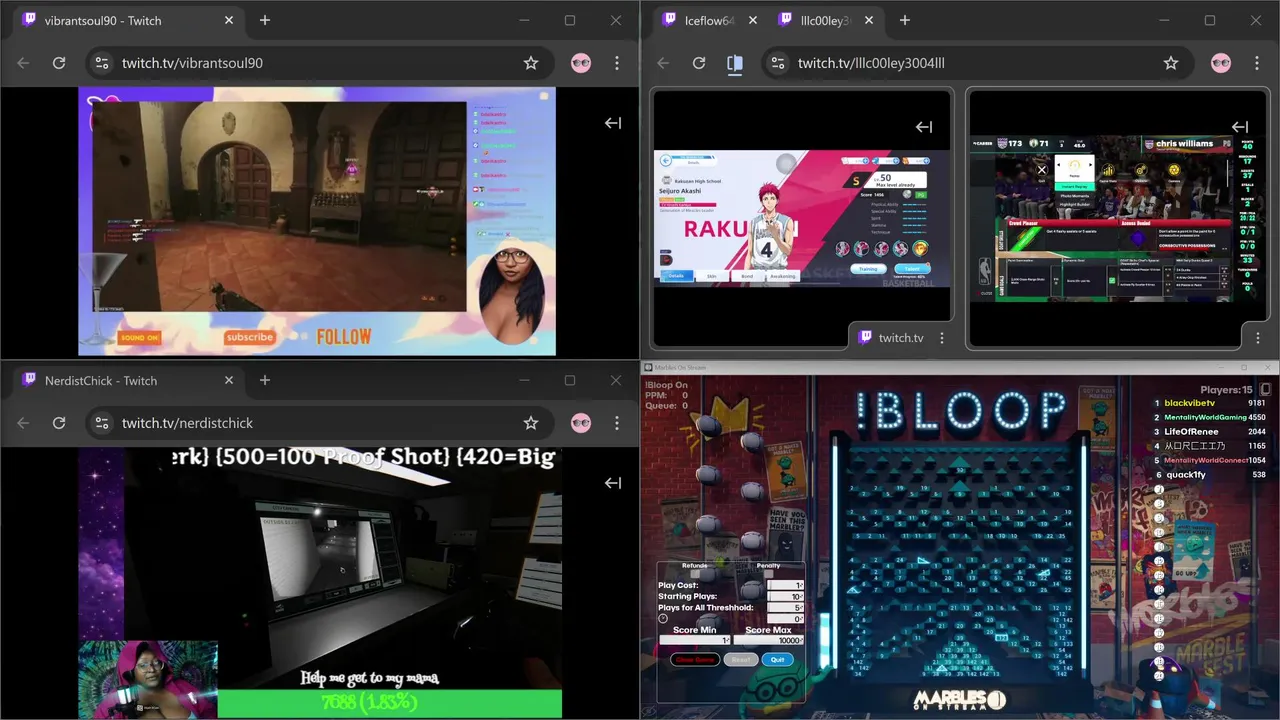The height and width of the screenshot is (720, 1280).
Task: Click the Play Cost value field
Action: pyautogui.click(x=785, y=585)
